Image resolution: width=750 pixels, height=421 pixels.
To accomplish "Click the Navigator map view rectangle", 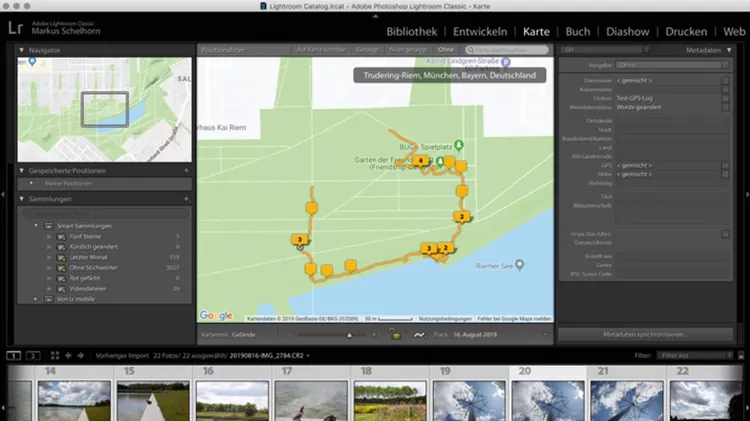I will [105, 110].
